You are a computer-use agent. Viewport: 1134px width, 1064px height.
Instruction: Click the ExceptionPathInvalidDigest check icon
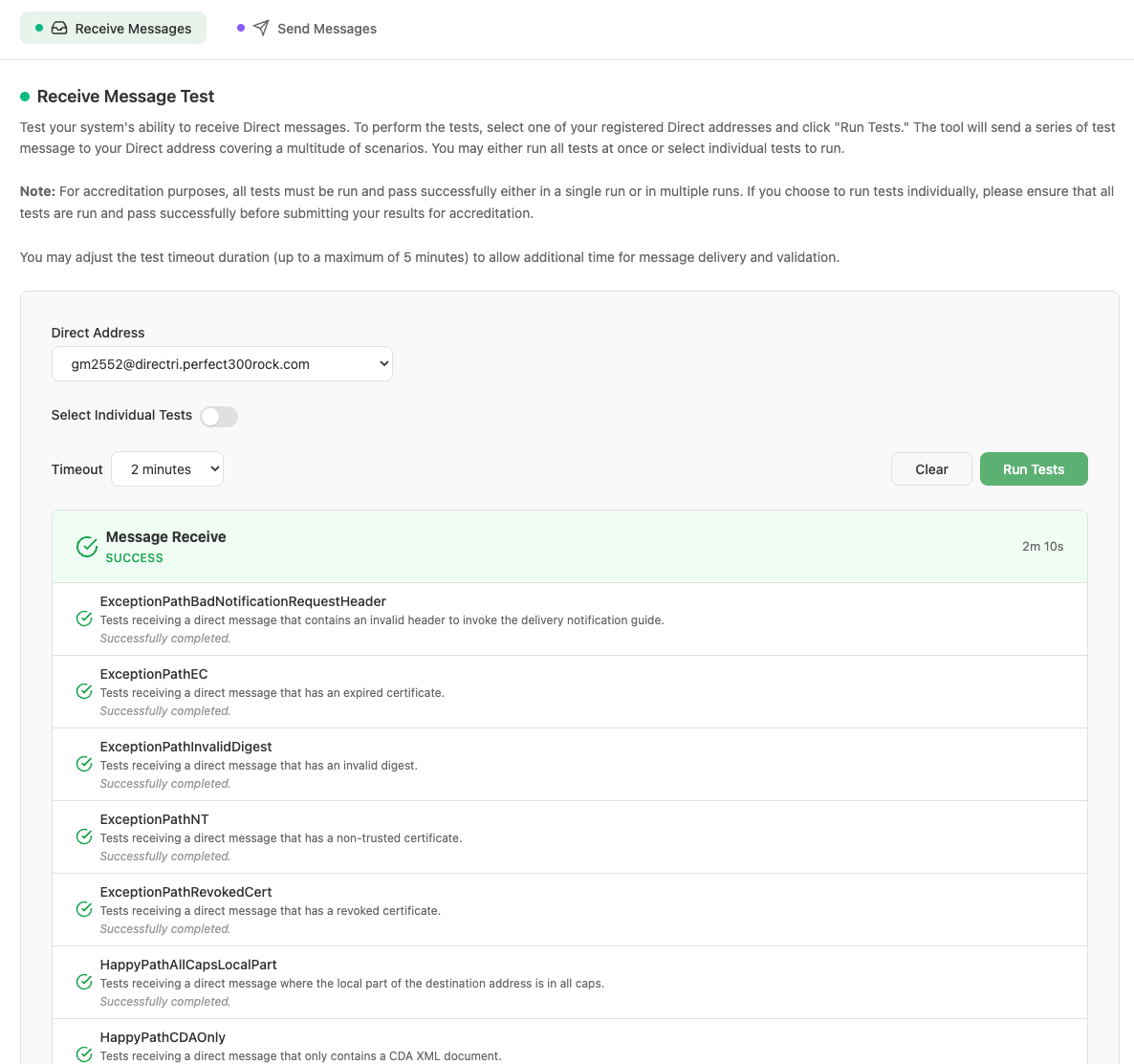pyautogui.click(x=84, y=765)
